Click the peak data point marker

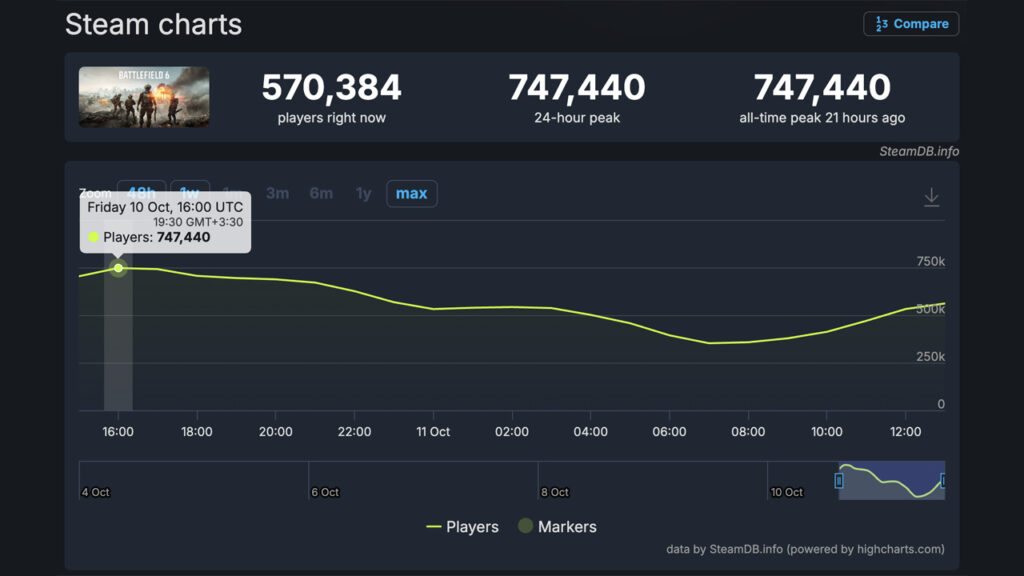coord(119,268)
